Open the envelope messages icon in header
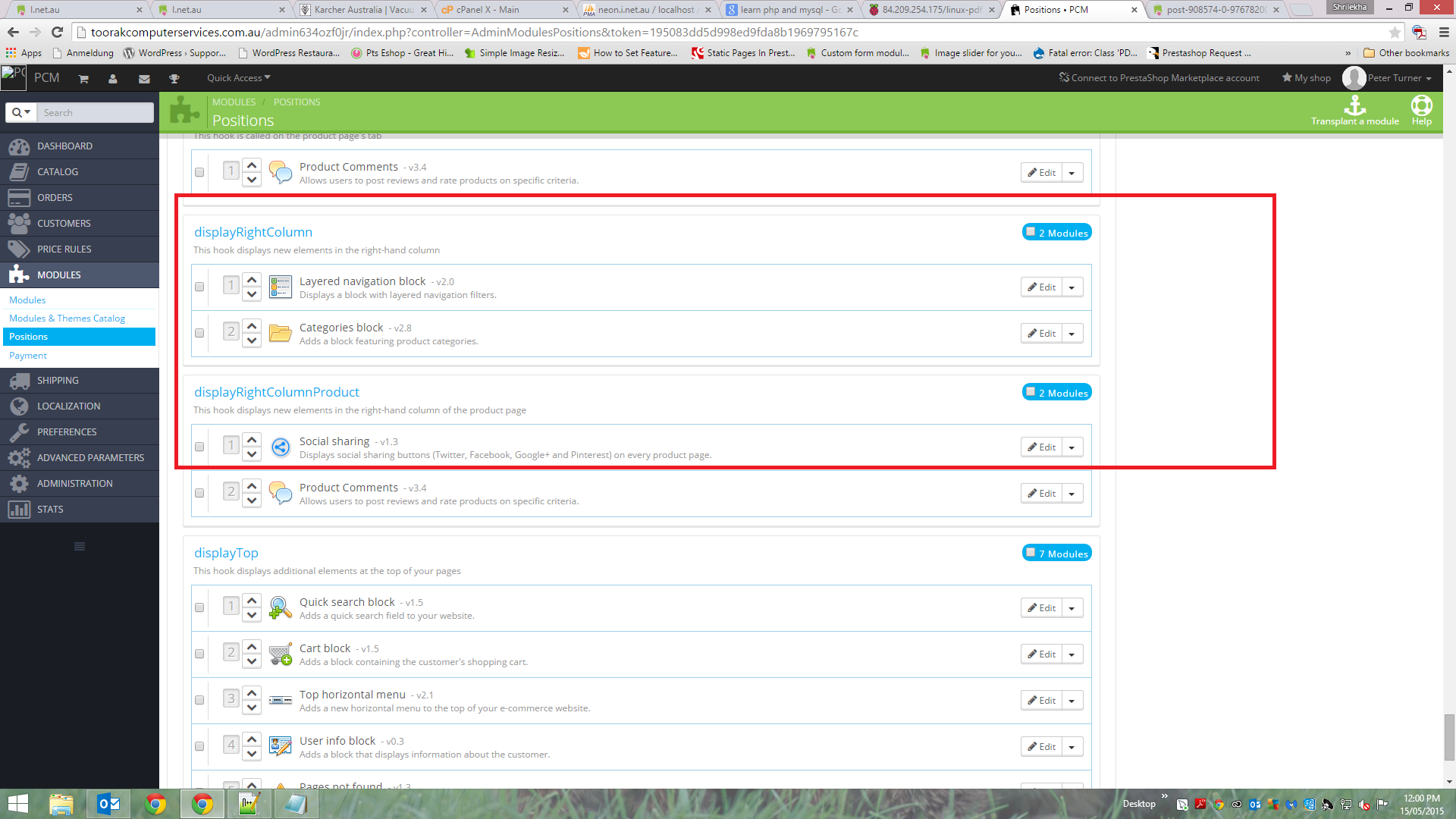 coord(144,79)
